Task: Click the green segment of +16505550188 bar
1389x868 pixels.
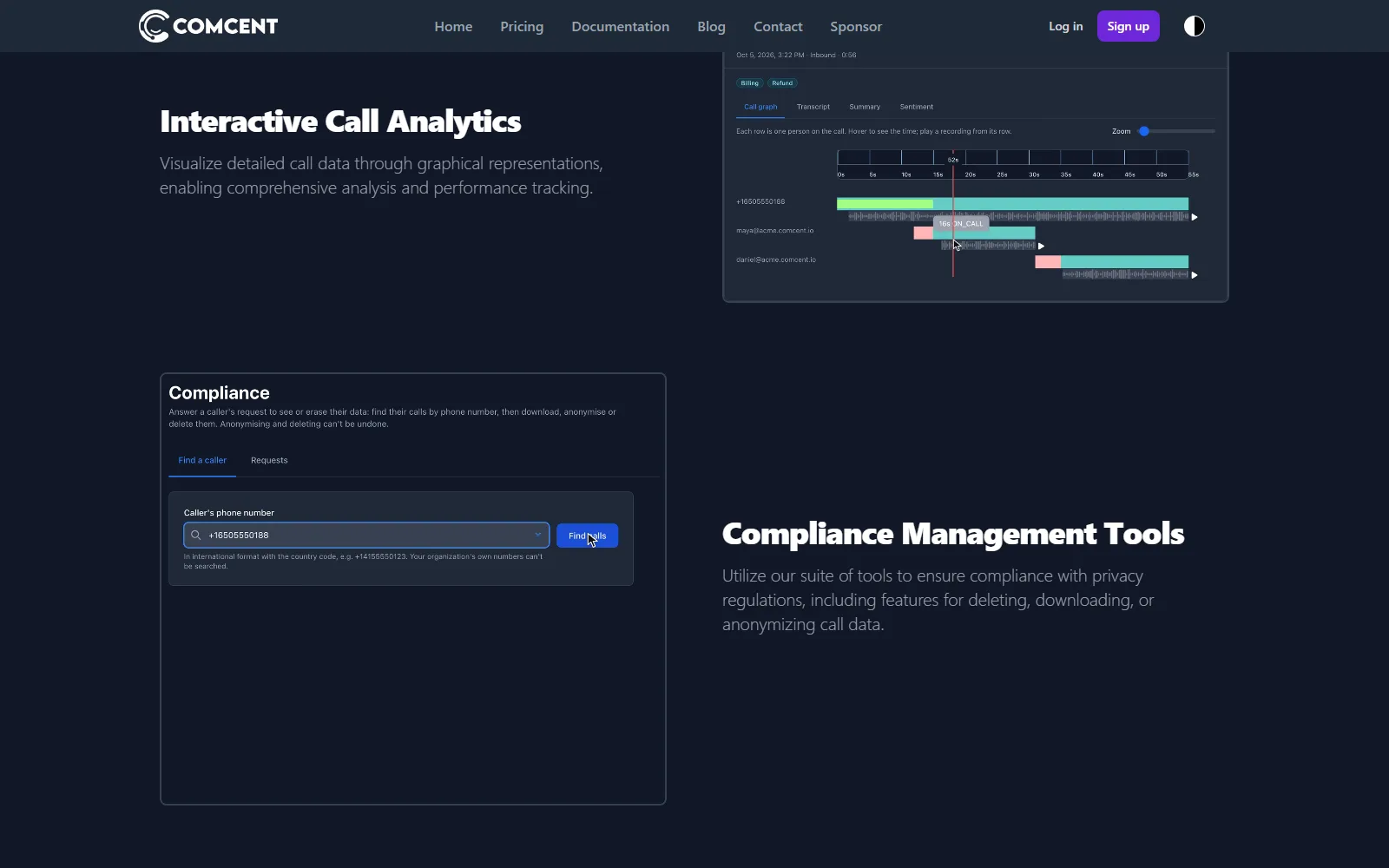Action: click(x=885, y=204)
